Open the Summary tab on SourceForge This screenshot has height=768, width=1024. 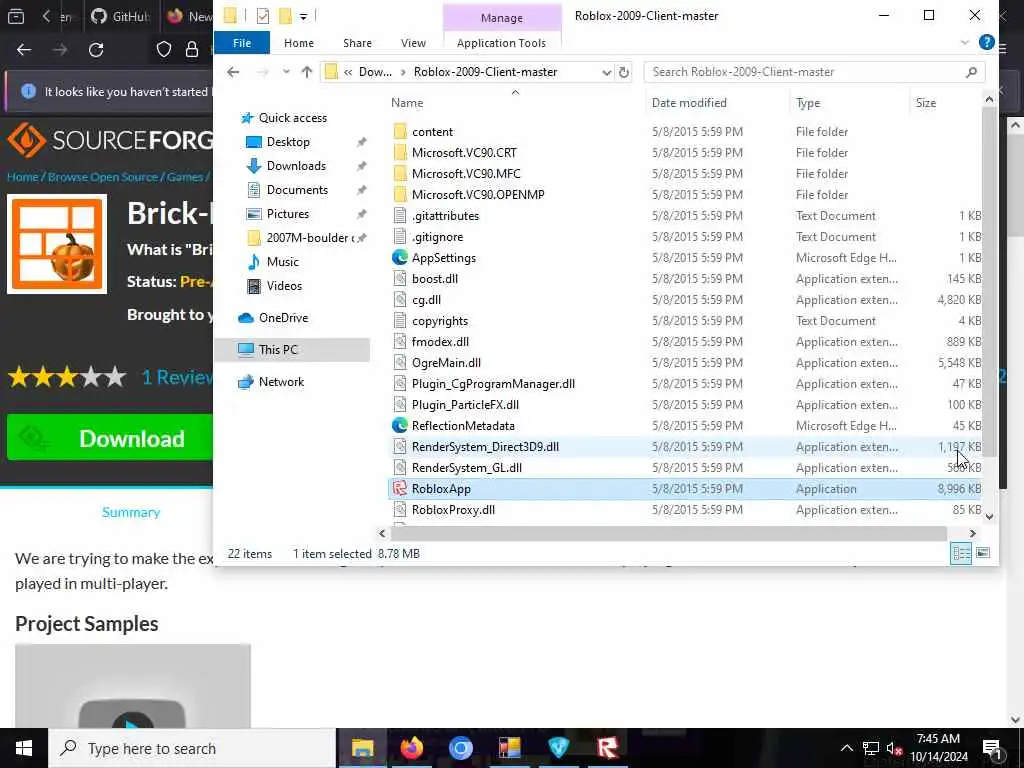click(131, 512)
